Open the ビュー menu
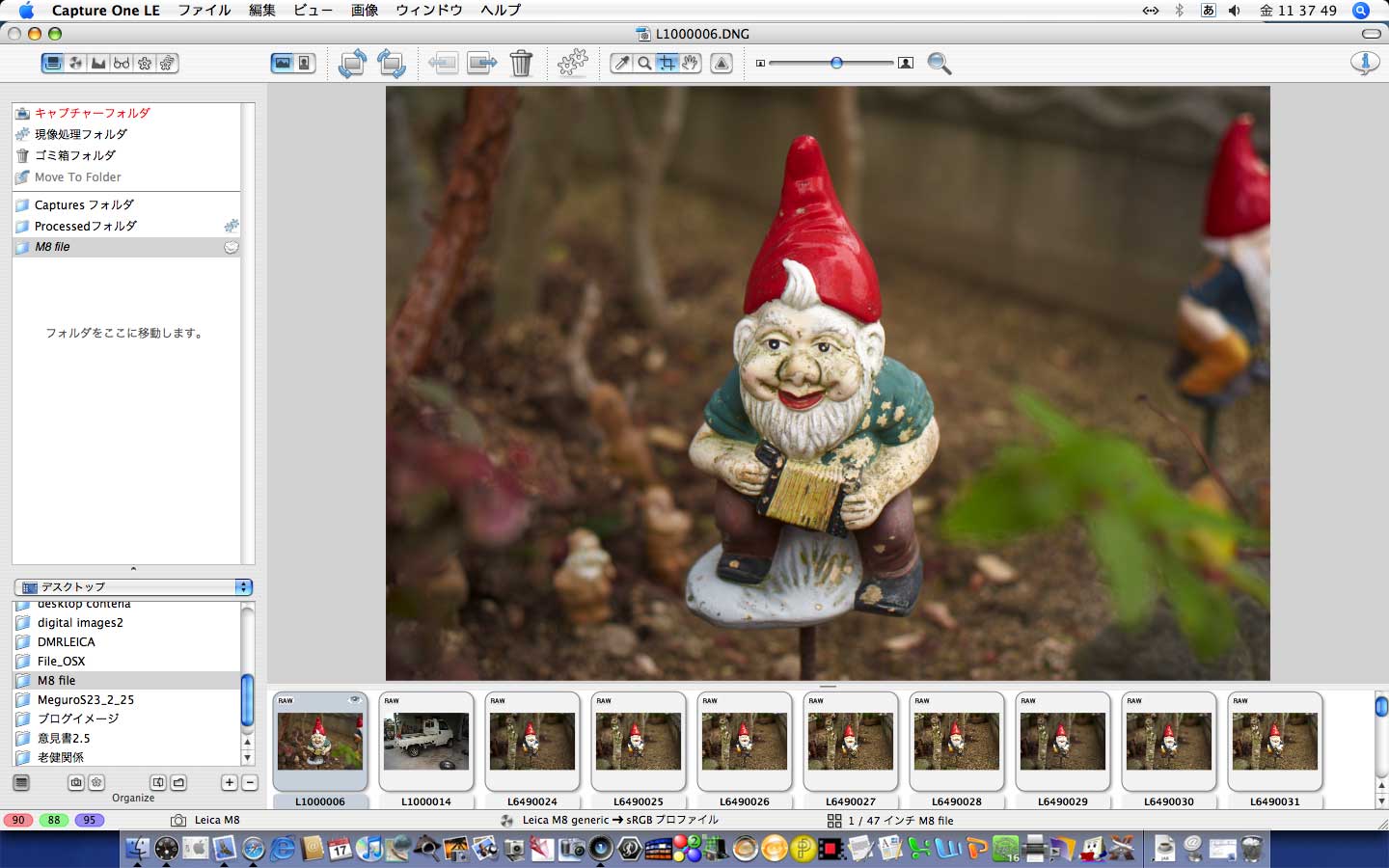 [x=313, y=11]
